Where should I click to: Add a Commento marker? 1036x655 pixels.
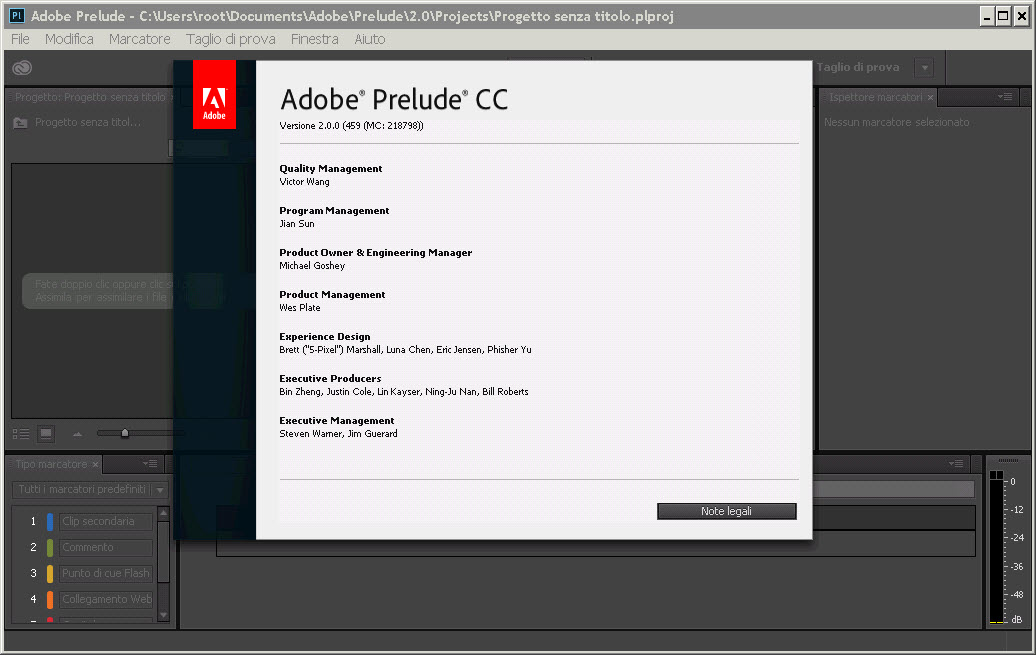(x=106, y=547)
